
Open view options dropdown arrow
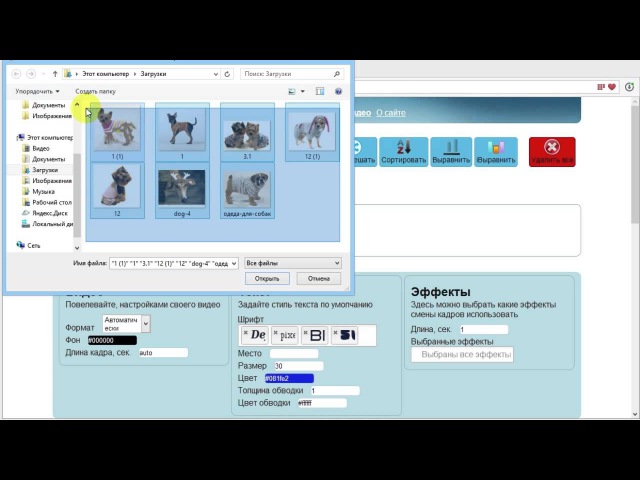302,91
